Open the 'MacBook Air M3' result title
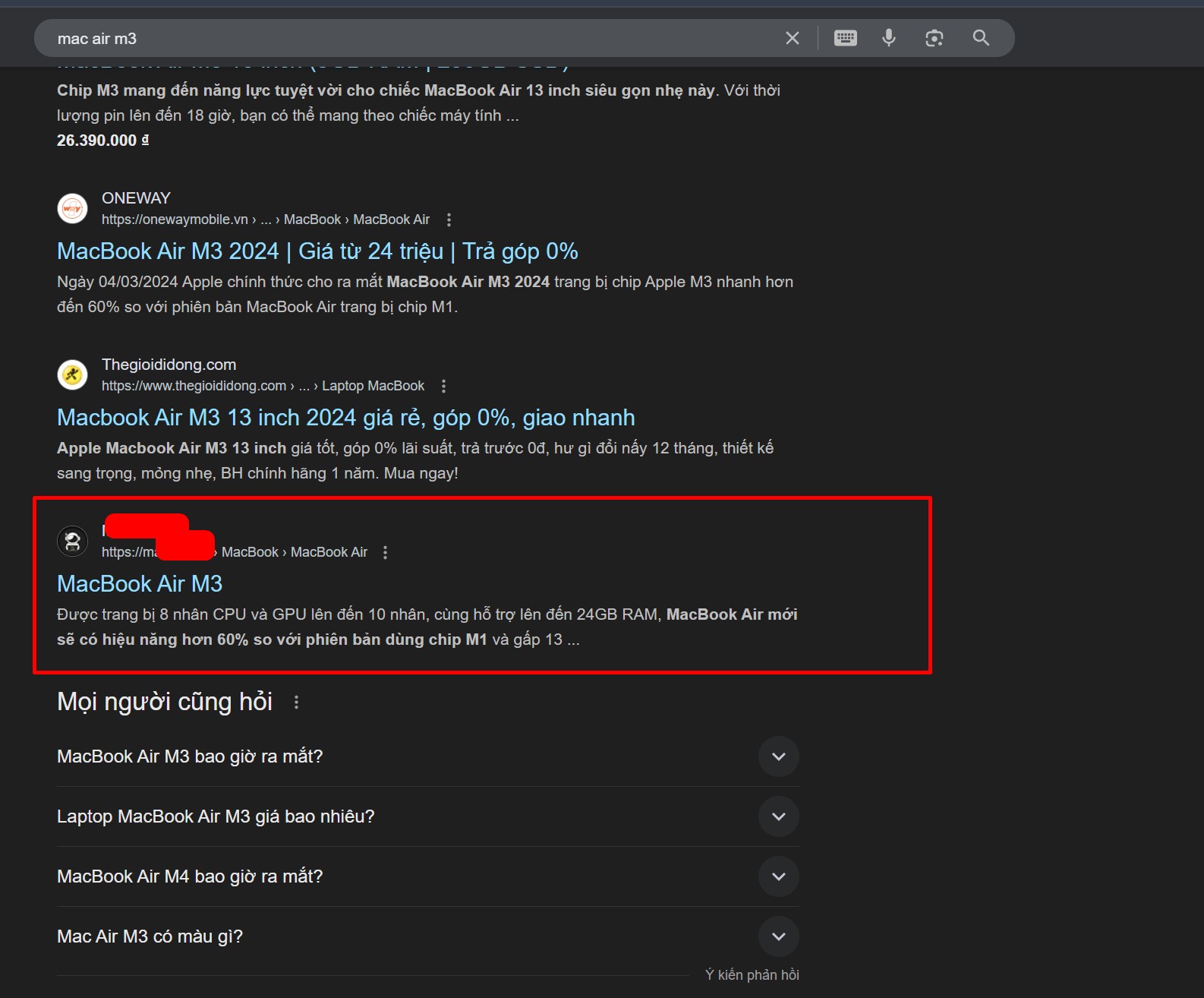The image size is (1204, 998). [140, 583]
